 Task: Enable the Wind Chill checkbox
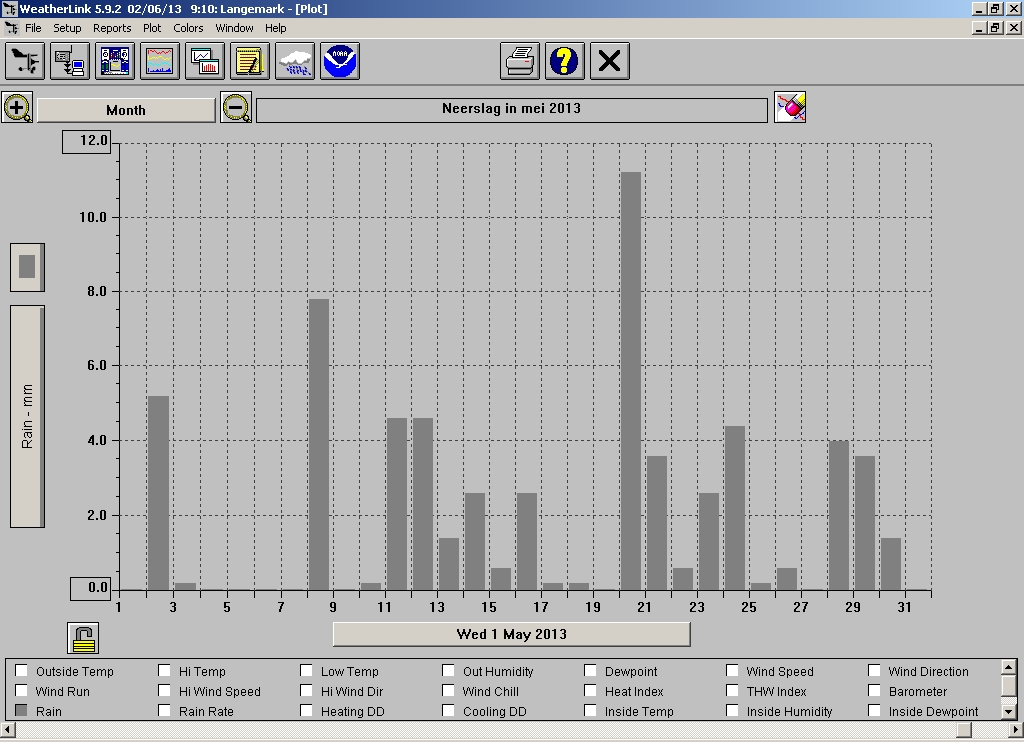click(448, 691)
